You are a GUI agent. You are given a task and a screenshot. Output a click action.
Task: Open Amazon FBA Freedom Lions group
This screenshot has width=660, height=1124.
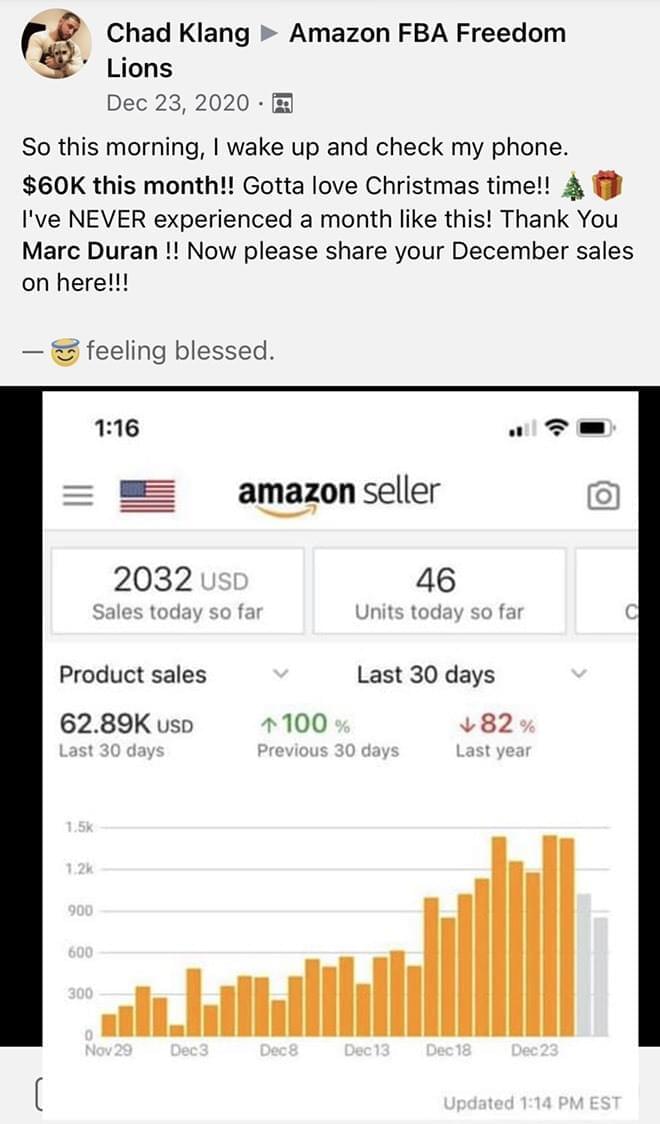pos(427,33)
